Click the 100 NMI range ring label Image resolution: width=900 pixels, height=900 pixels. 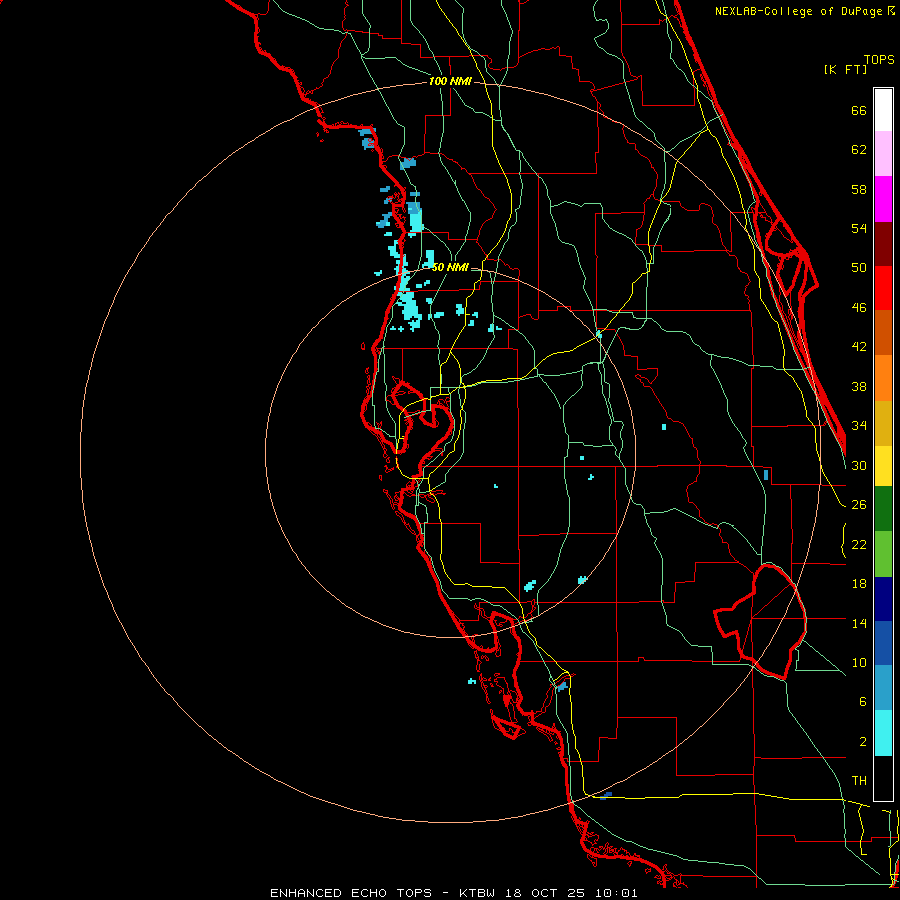[x=450, y=82]
